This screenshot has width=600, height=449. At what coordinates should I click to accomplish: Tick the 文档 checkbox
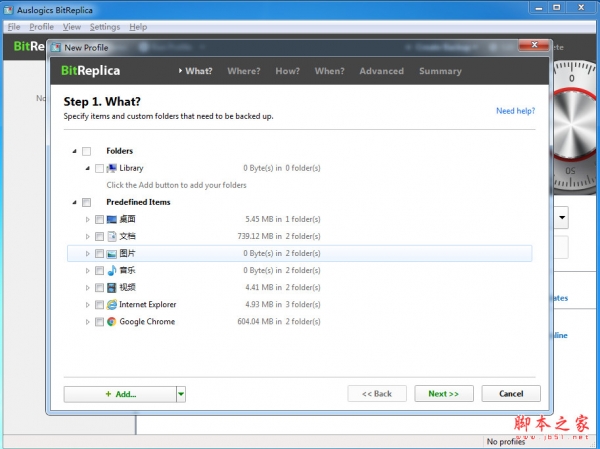(99, 236)
